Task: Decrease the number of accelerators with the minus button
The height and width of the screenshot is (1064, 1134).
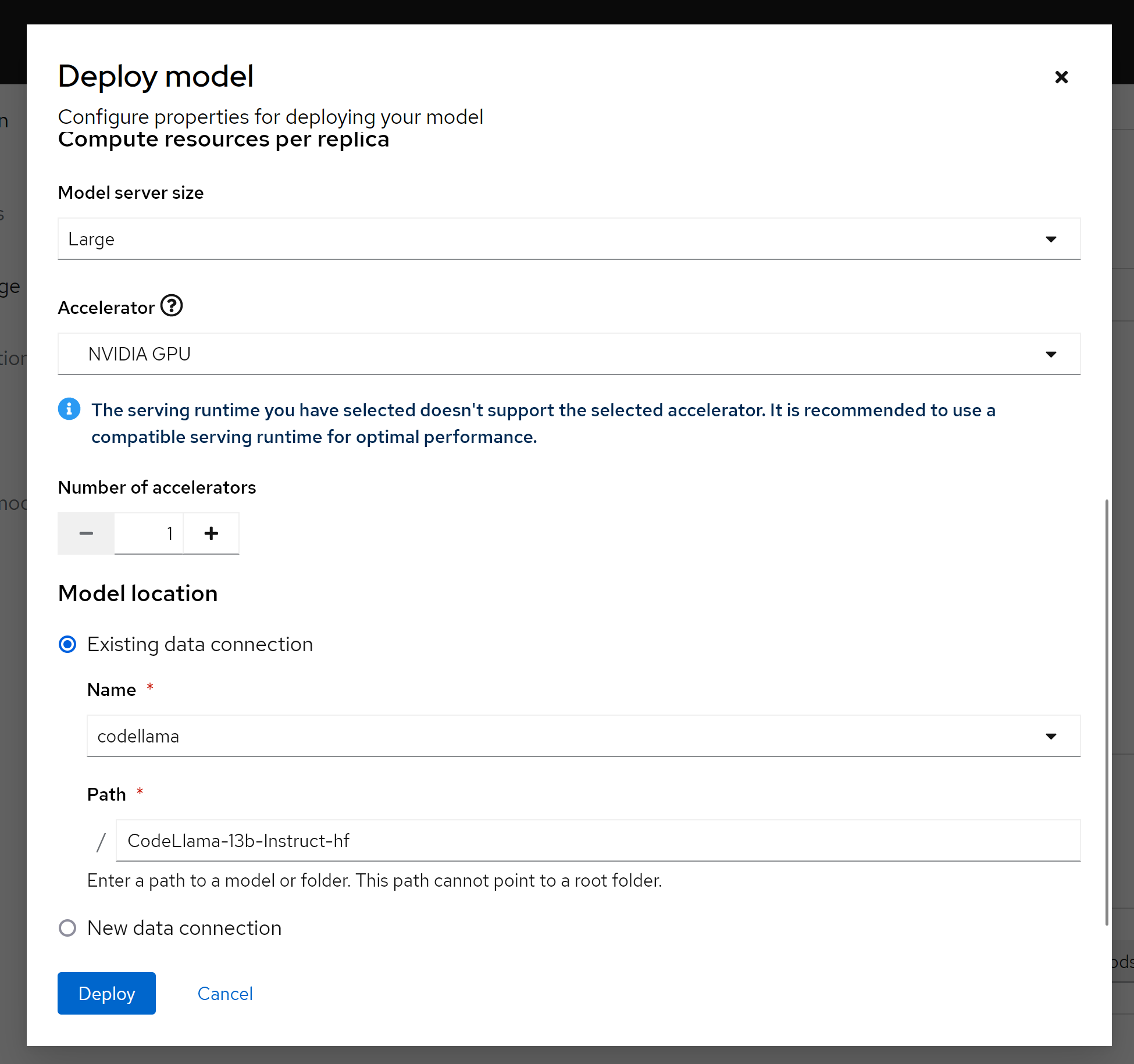Action: tap(86, 533)
